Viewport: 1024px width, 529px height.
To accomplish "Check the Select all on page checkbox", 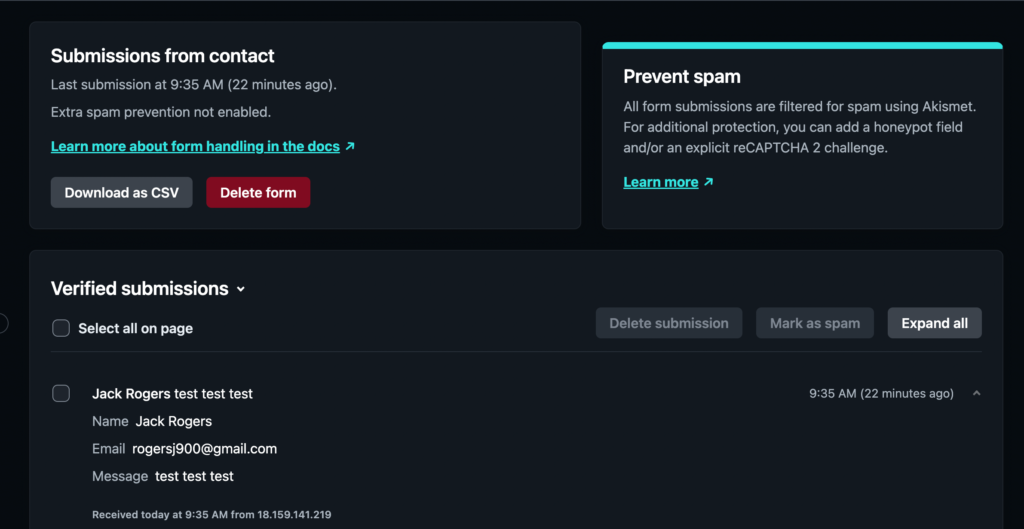I will coord(61,328).
